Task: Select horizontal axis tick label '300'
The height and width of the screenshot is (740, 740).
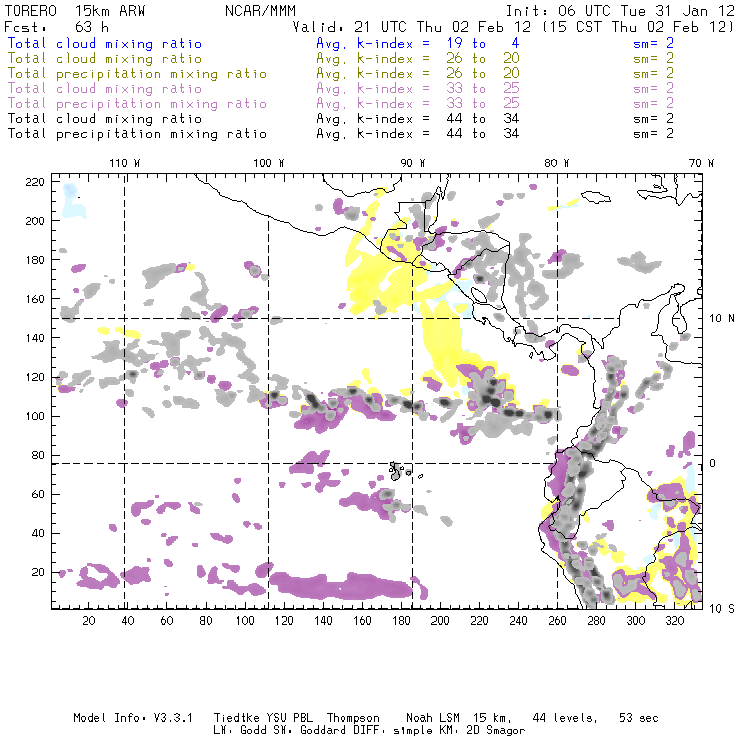Action: pos(636,620)
